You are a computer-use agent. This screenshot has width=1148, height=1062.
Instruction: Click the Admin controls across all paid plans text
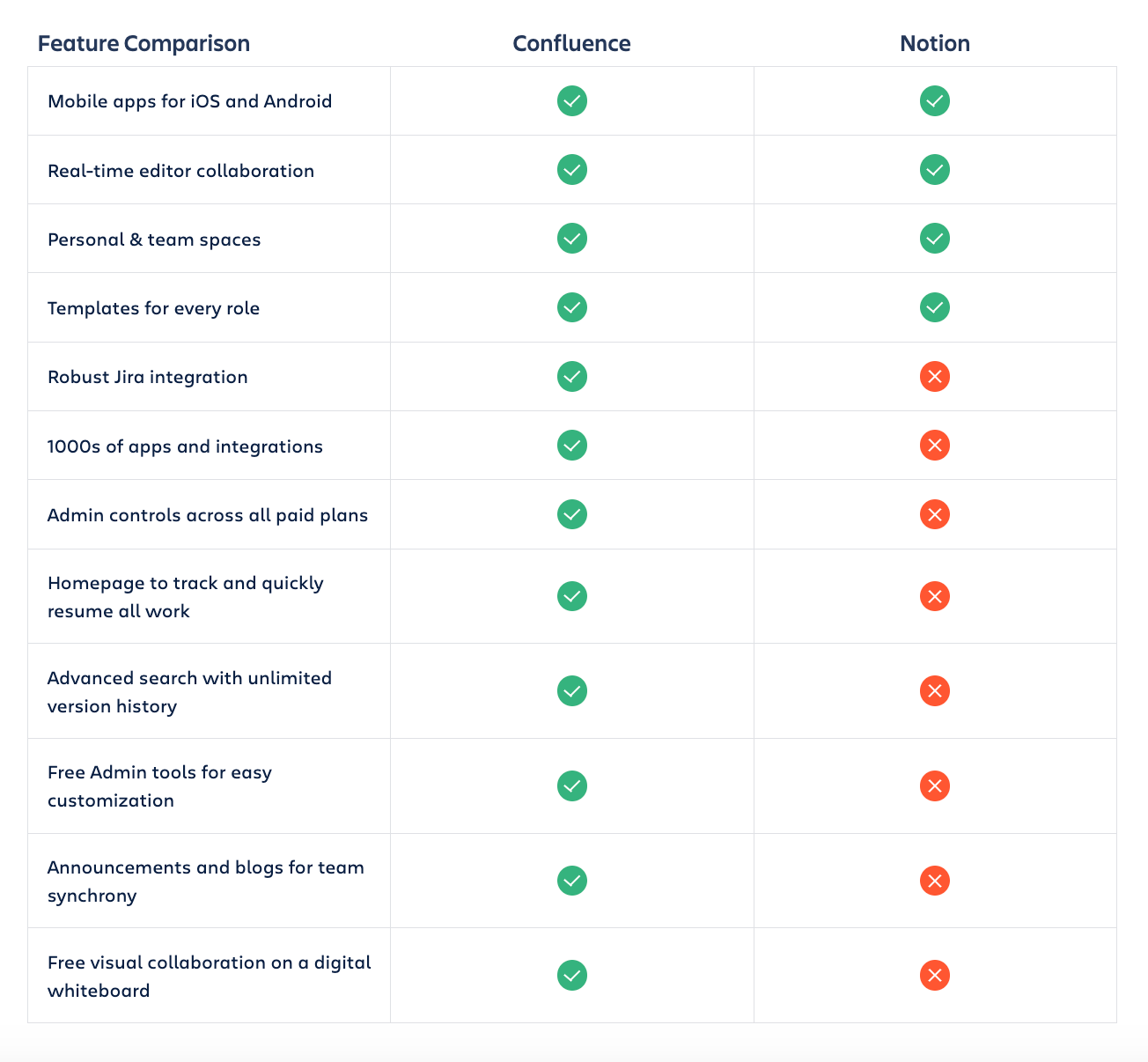coord(208,515)
